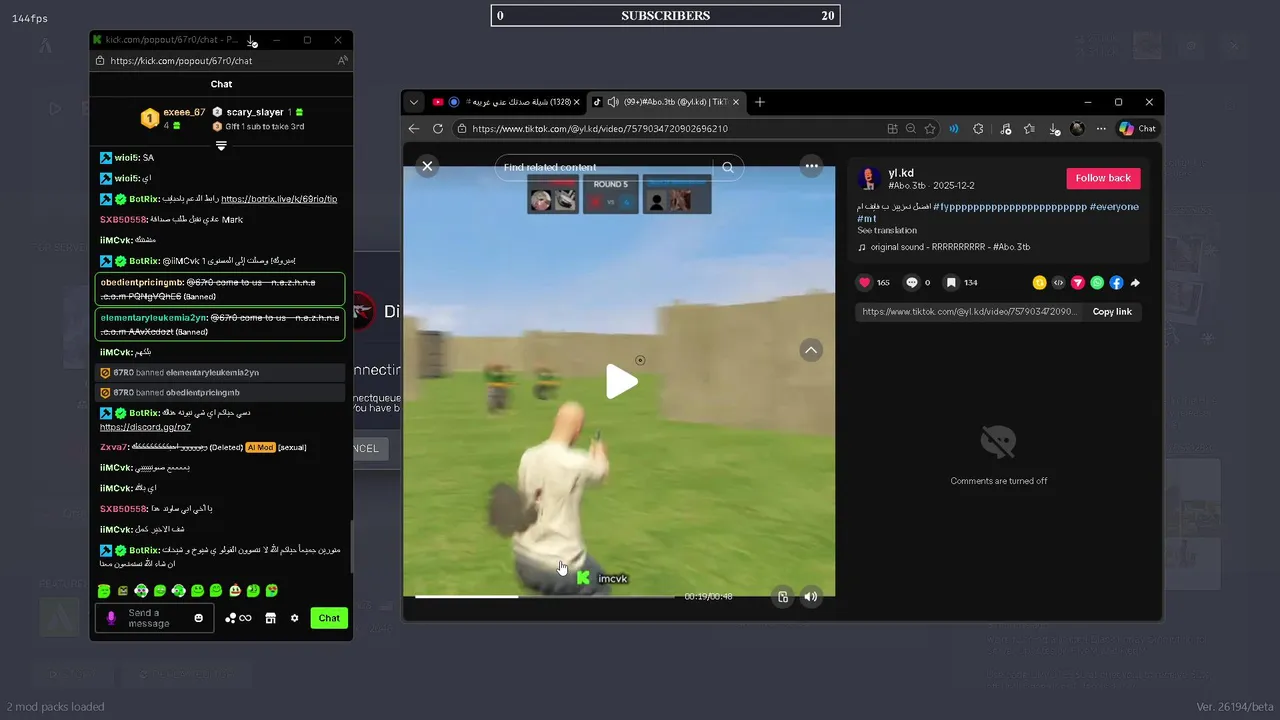This screenshot has height=720, width=1280.
Task: Close the TikTok video viewer
Action: tap(427, 166)
